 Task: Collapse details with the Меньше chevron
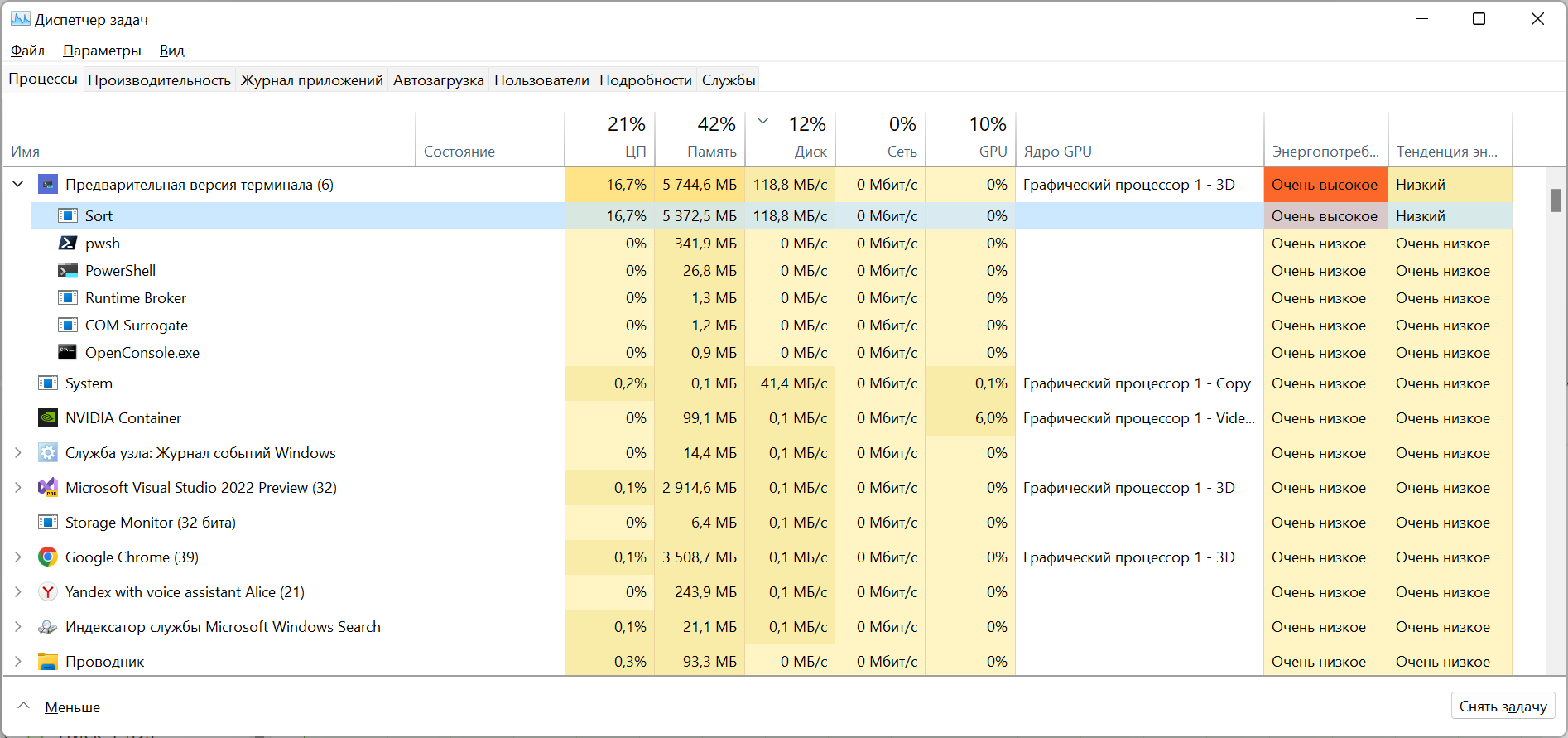(24, 706)
